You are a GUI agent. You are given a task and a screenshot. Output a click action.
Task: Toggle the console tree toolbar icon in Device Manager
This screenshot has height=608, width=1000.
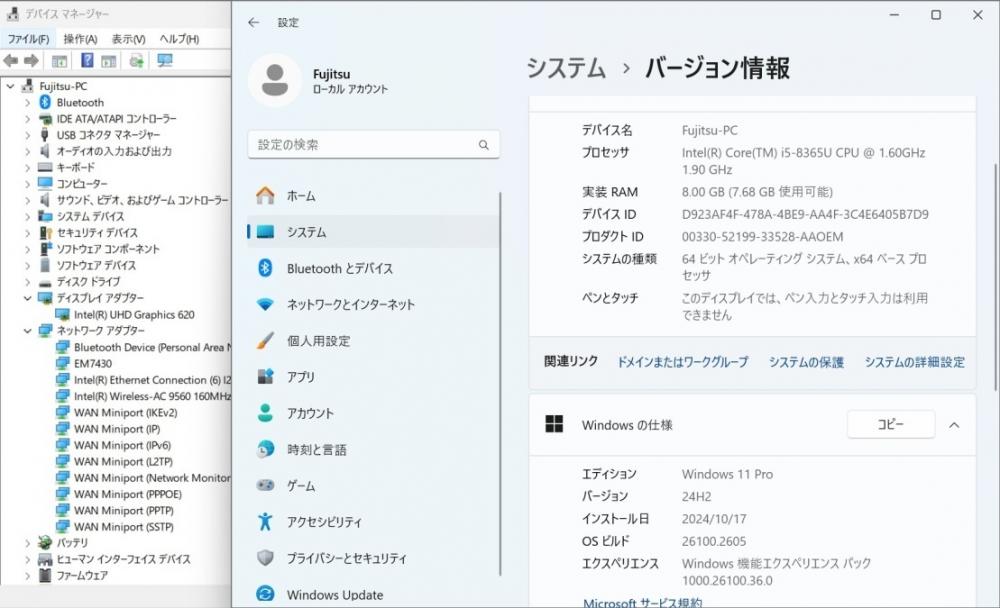pyautogui.click(x=59, y=61)
